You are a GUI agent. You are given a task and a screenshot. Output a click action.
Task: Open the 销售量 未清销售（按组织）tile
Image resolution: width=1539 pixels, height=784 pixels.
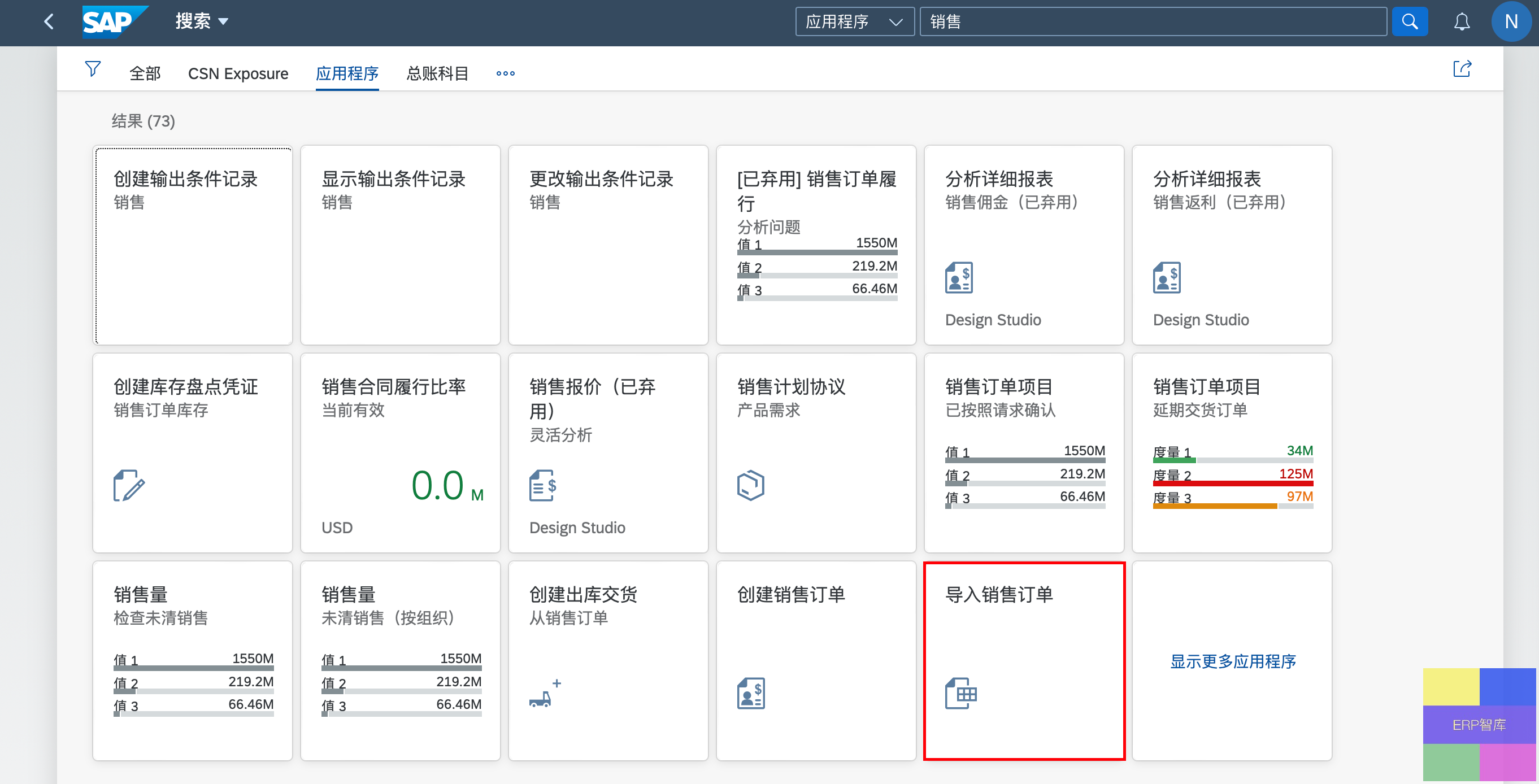pos(400,660)
